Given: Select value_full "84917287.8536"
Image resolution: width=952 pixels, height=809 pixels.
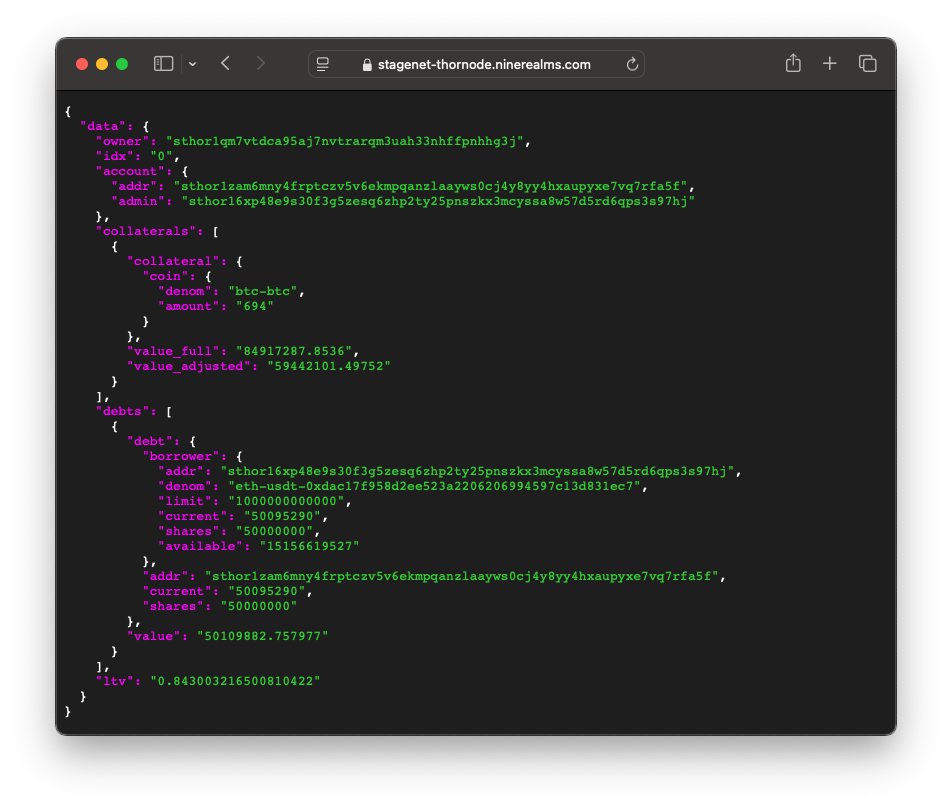Looking at the screenshot, I should point(294,351).
